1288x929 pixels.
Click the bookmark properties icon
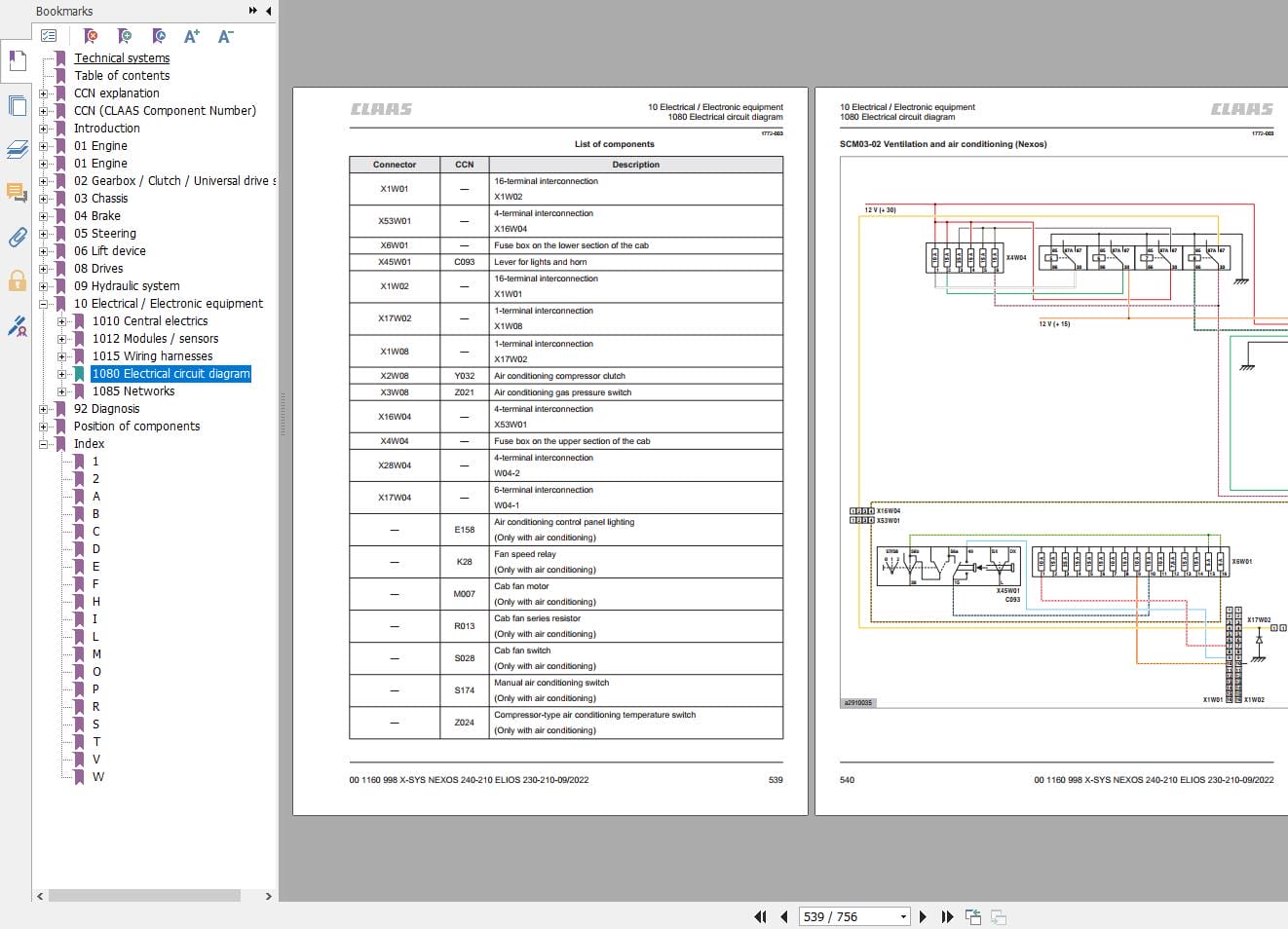tap(159, 36)
